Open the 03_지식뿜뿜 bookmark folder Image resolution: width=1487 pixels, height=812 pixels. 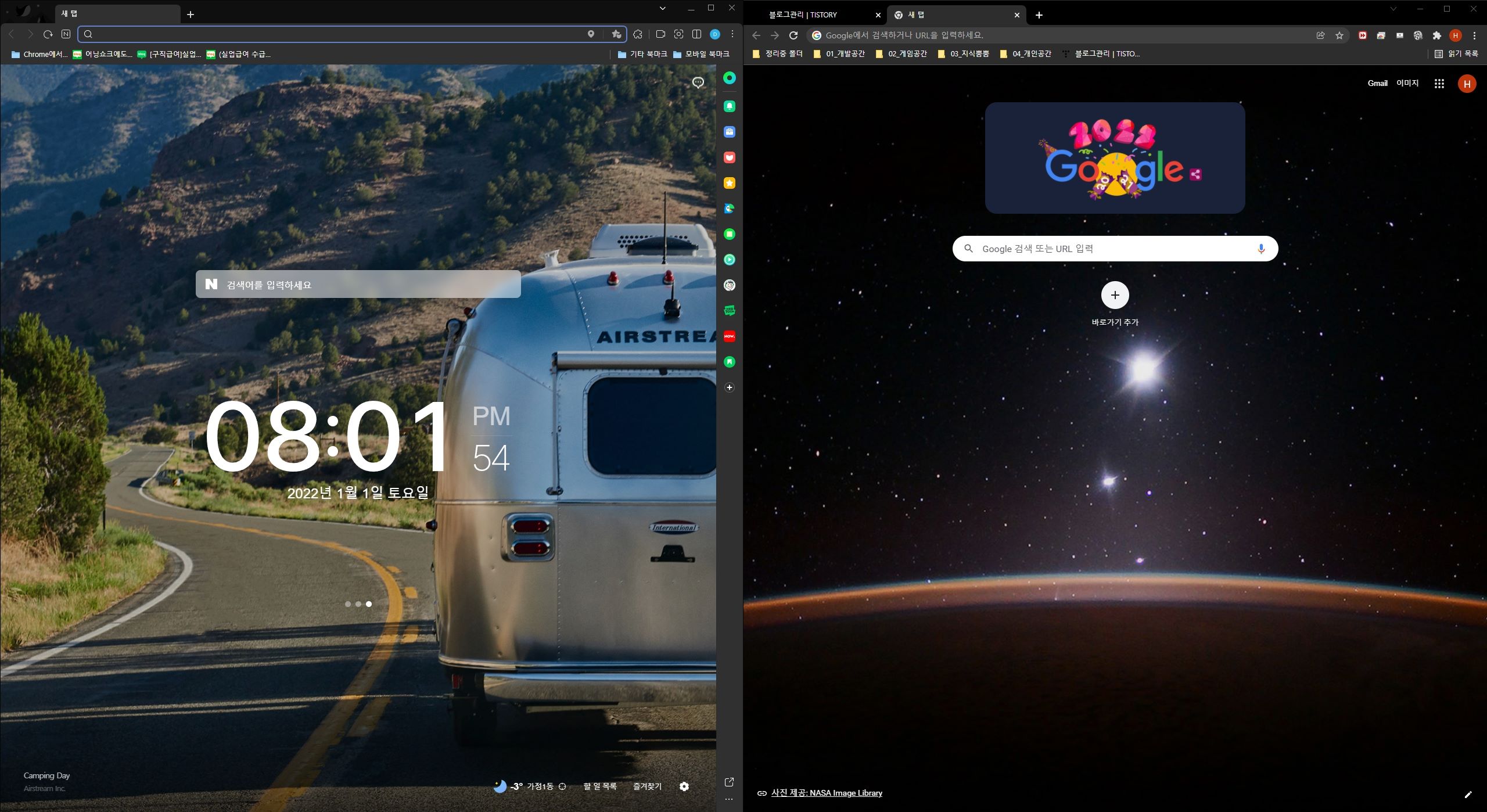964,54
